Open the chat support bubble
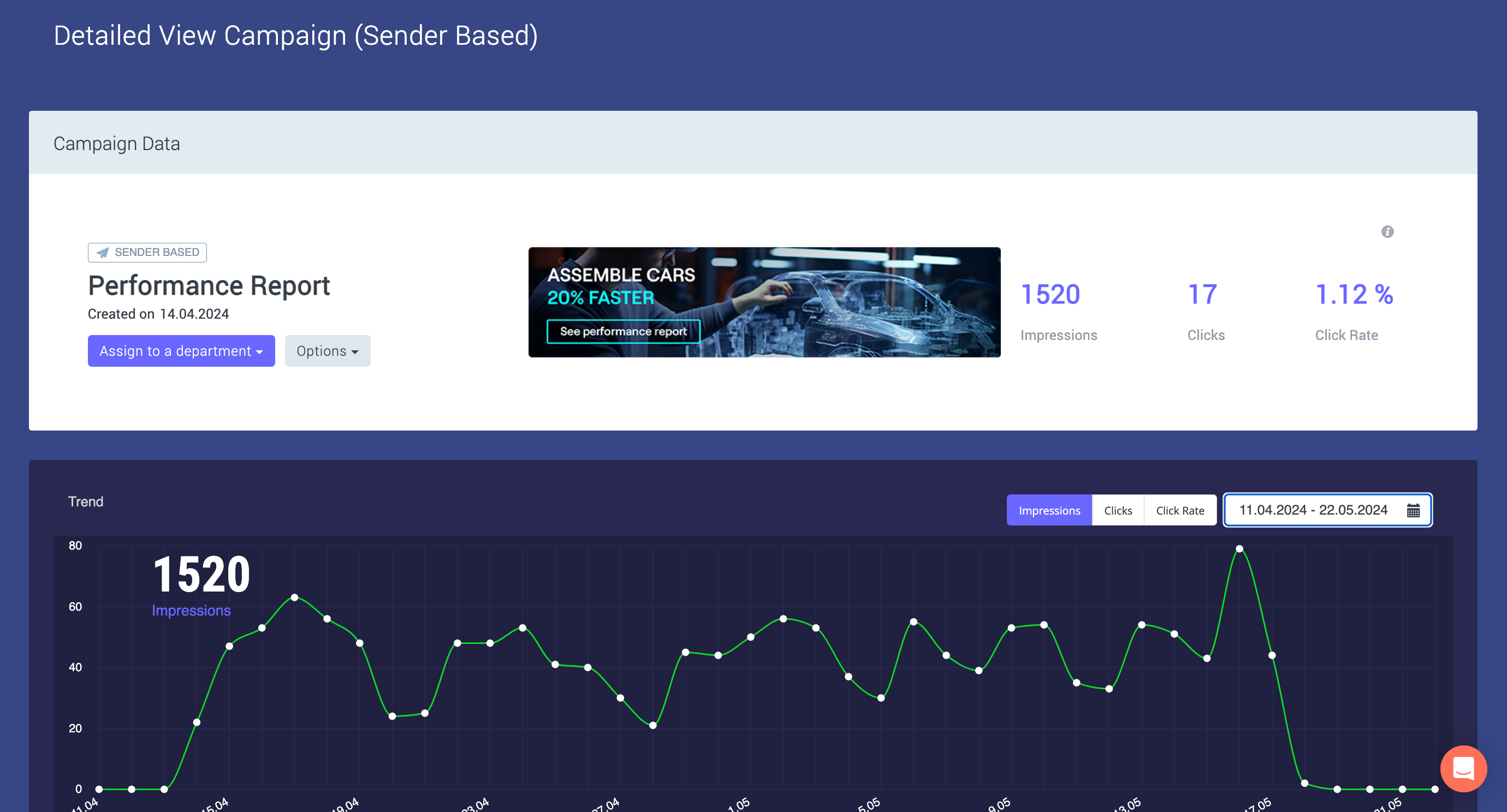Viewport: 1507px width, 812px height. 1463,768
